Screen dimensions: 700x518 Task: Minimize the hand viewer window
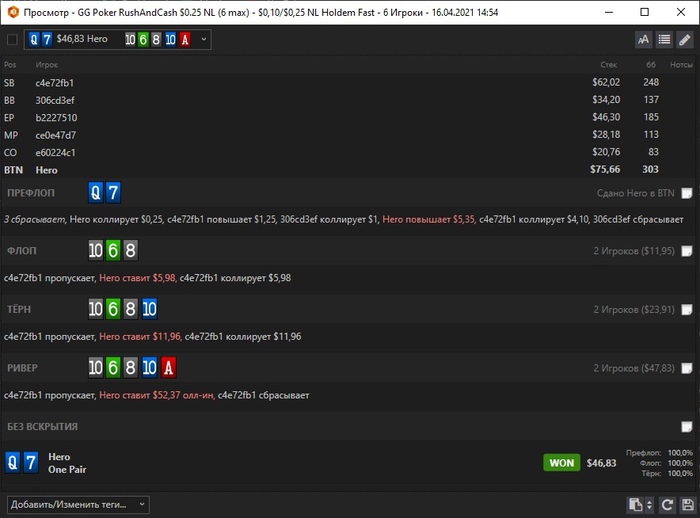(609, 12)
